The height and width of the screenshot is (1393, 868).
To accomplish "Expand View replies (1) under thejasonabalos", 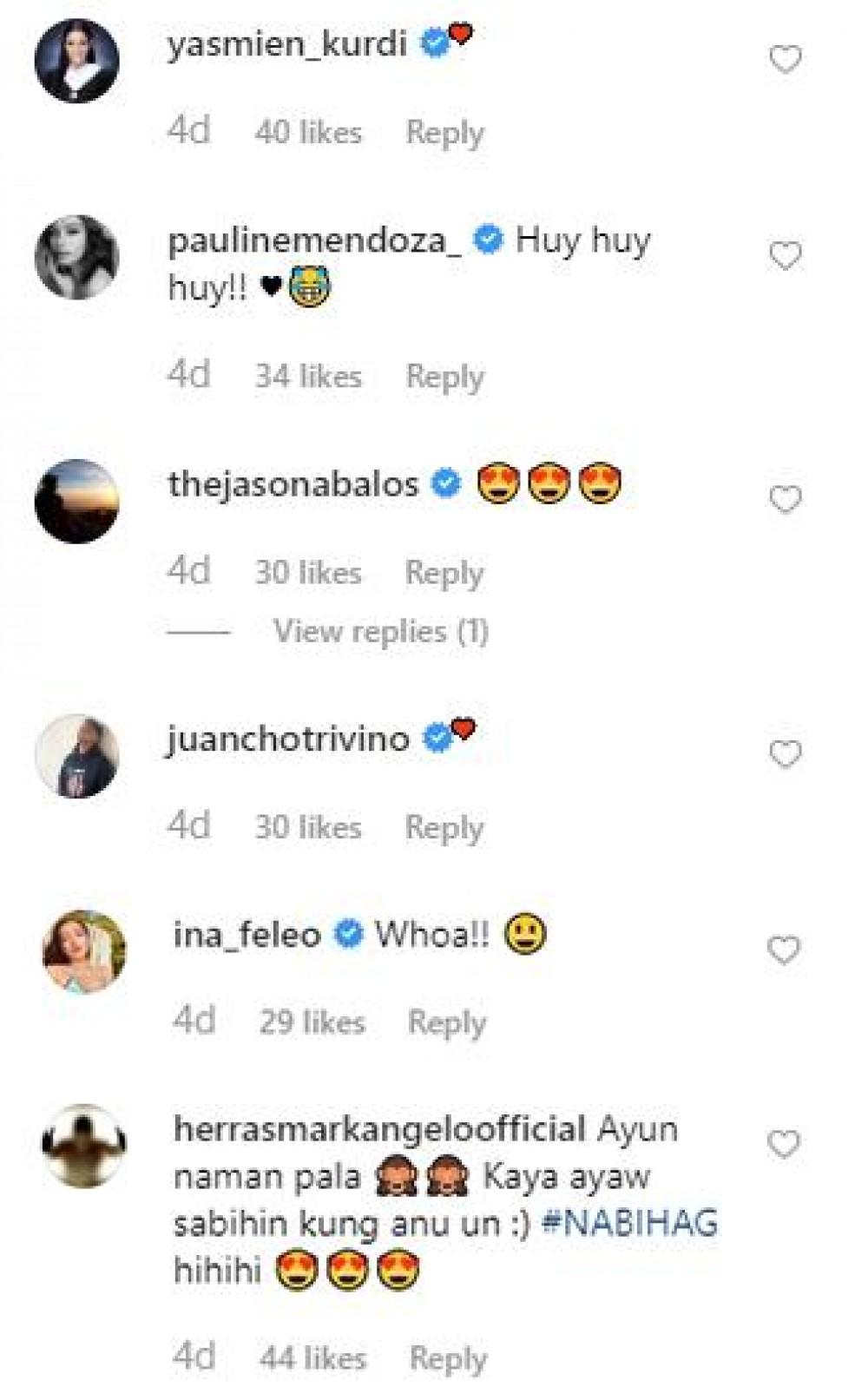I will 381,631.
